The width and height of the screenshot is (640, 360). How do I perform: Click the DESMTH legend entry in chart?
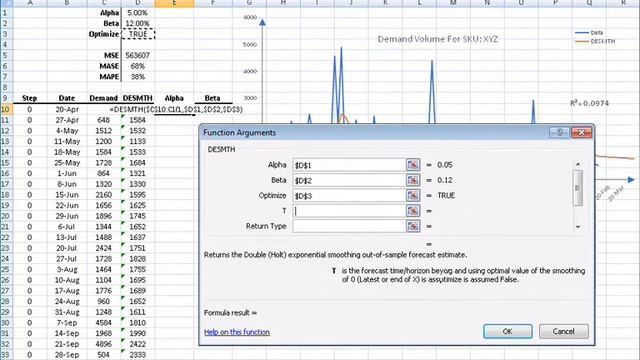pos(595,41)
